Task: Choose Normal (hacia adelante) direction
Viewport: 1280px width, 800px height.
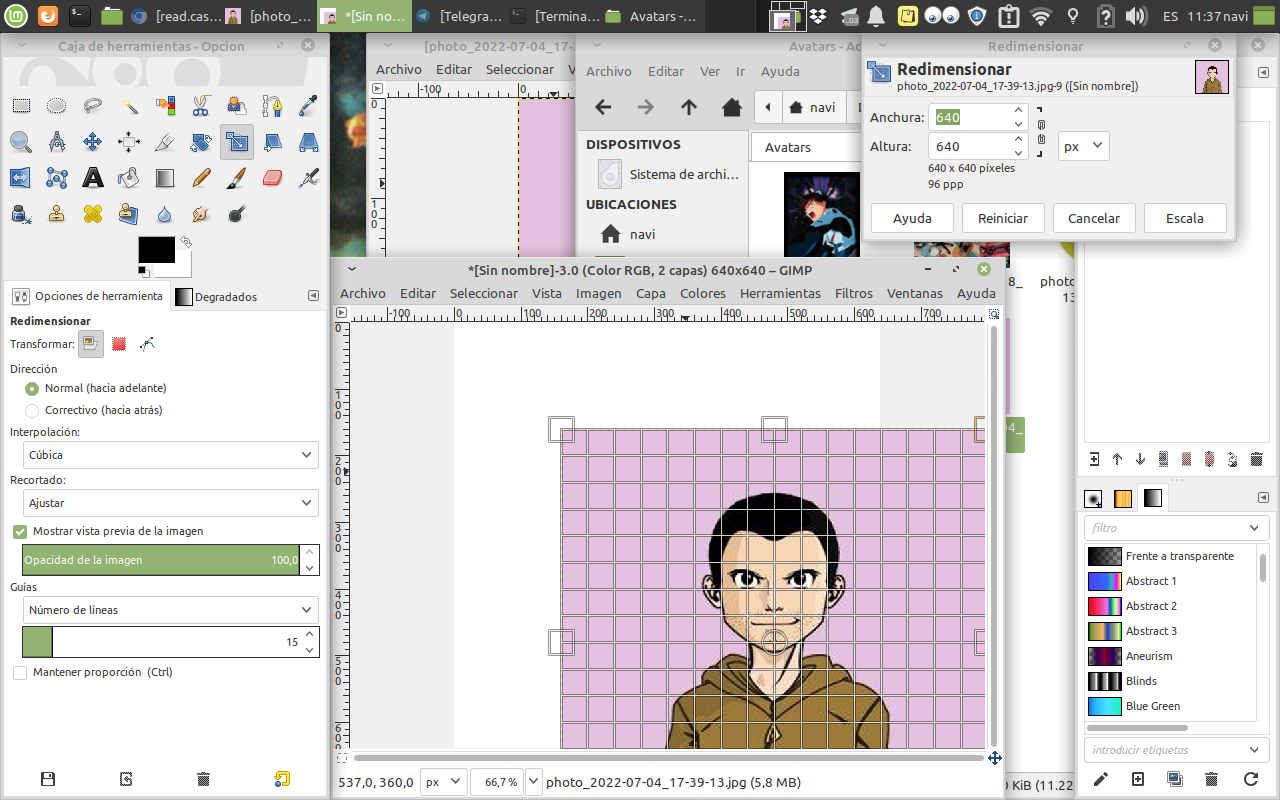Action: tap(95, 388)
